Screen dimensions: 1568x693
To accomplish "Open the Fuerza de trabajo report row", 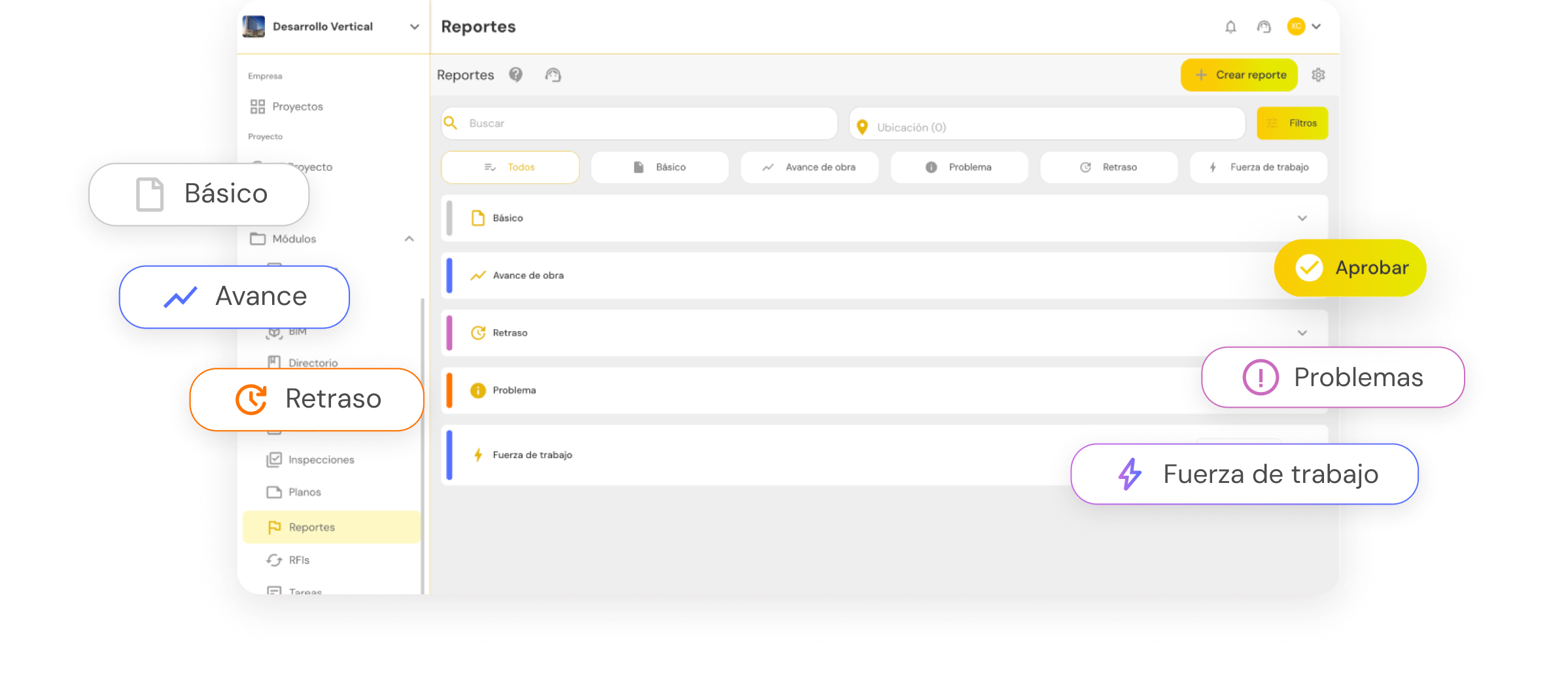I will point(884,455).
